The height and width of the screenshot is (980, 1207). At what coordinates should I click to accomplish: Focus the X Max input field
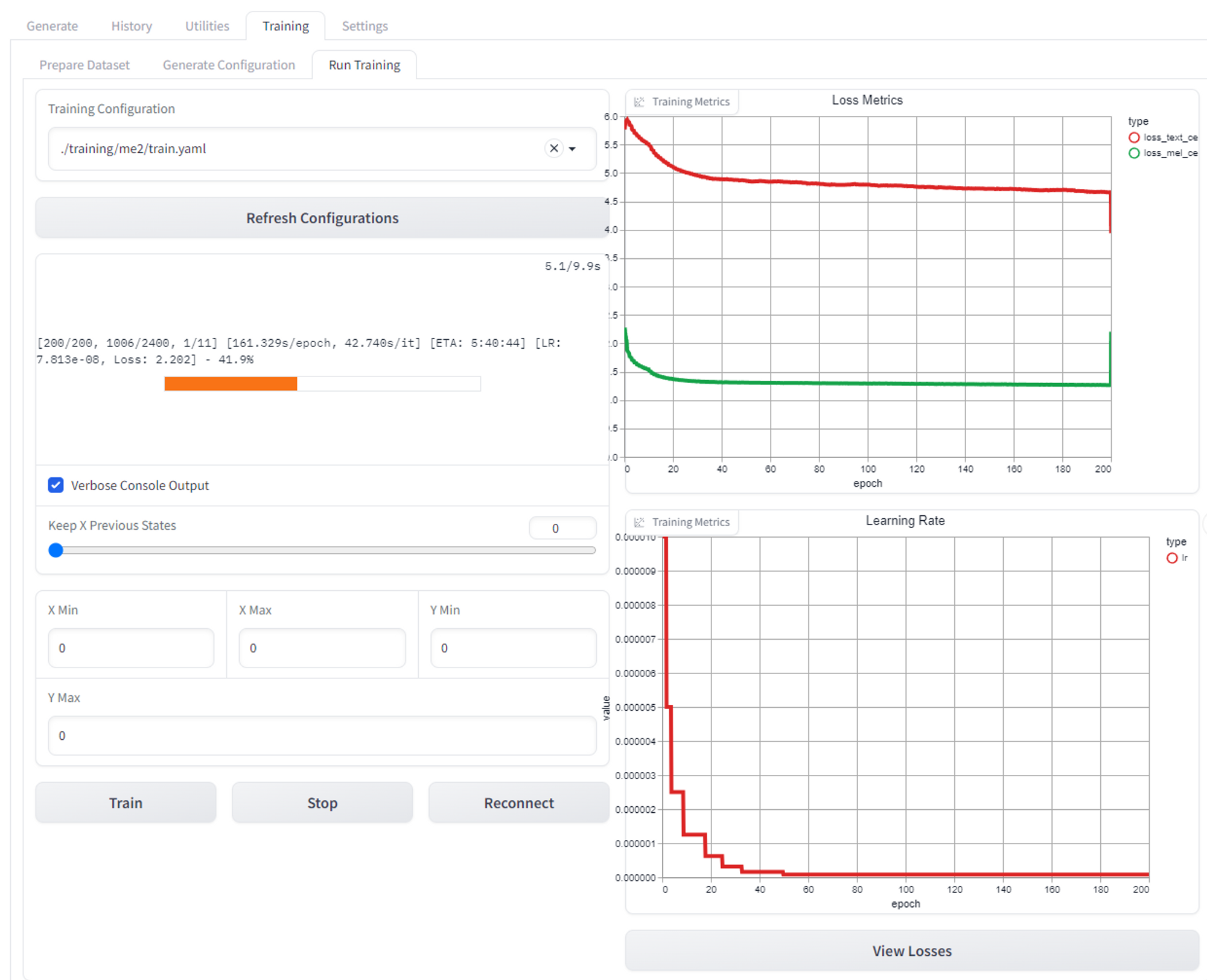tap(322, 648)
